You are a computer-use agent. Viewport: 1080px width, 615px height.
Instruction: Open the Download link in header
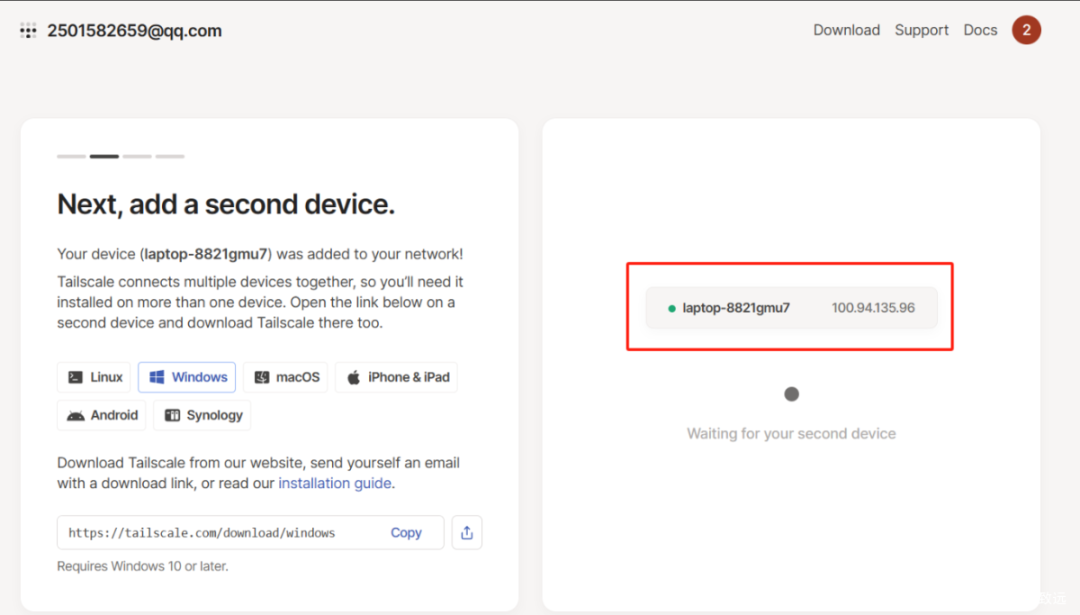847,30
